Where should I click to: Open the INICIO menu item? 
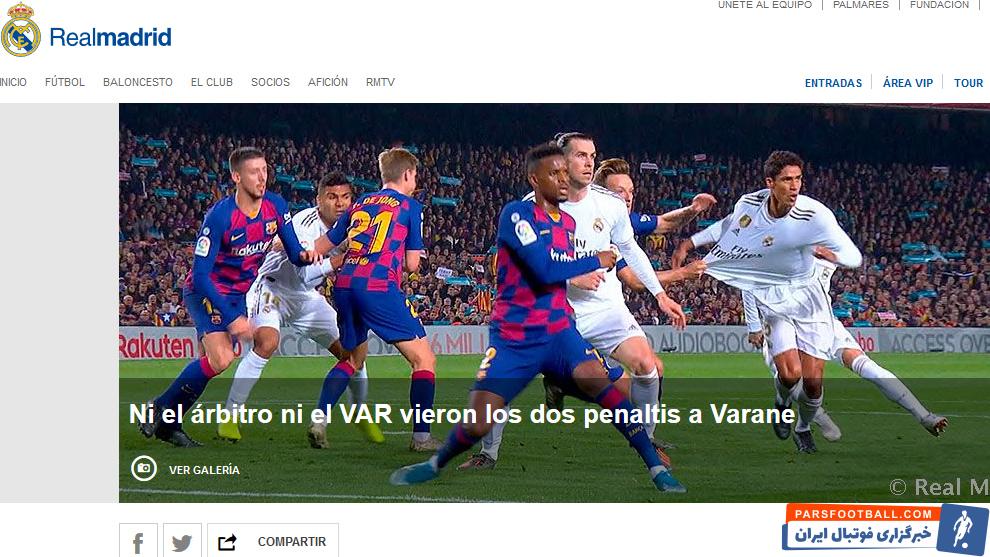click(x=13, y=82)
